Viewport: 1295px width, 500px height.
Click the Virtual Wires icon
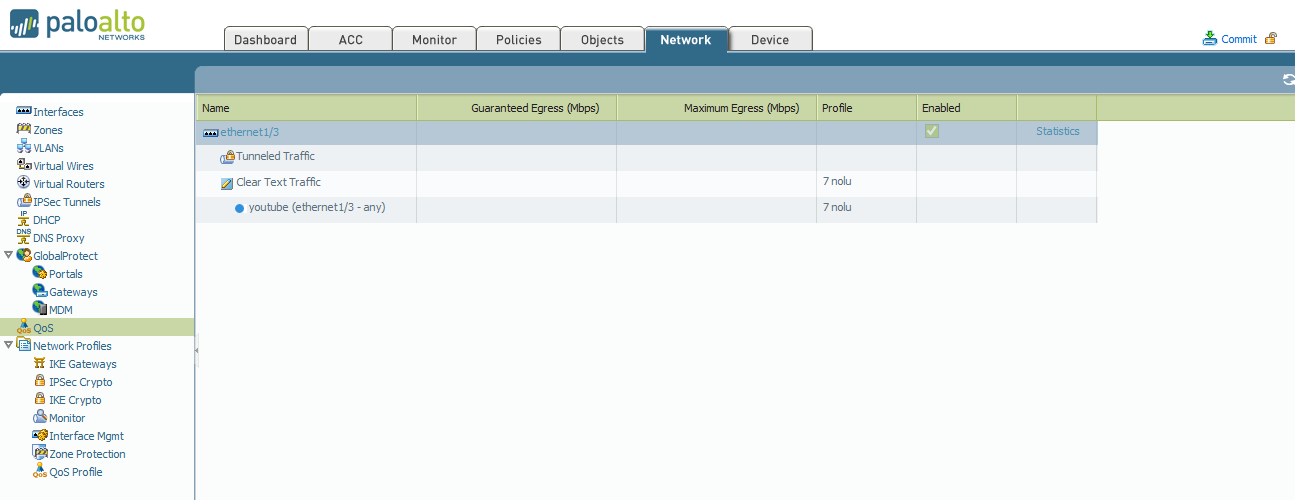(24, 166)
